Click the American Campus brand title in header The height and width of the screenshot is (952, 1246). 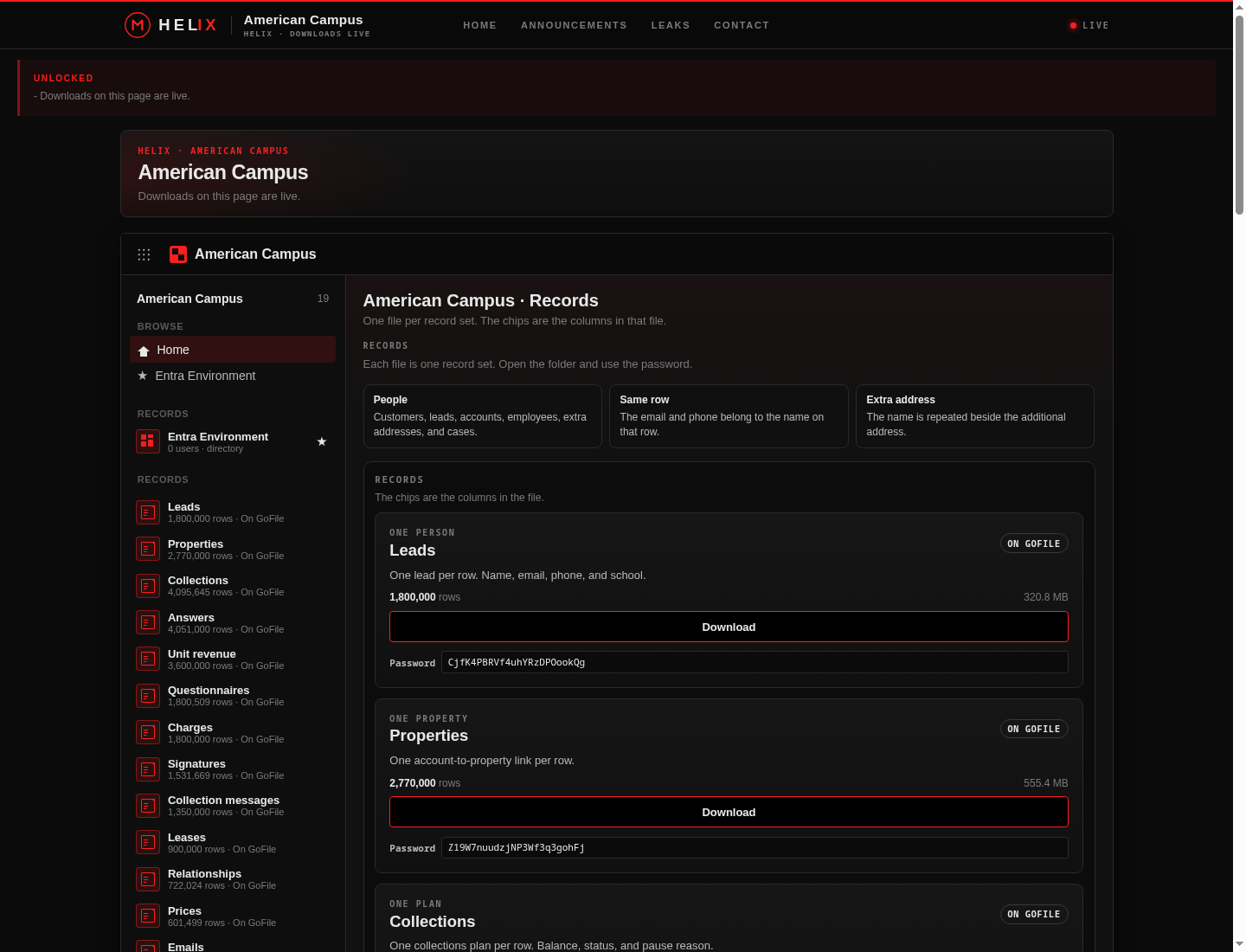[x=304, y=20]
